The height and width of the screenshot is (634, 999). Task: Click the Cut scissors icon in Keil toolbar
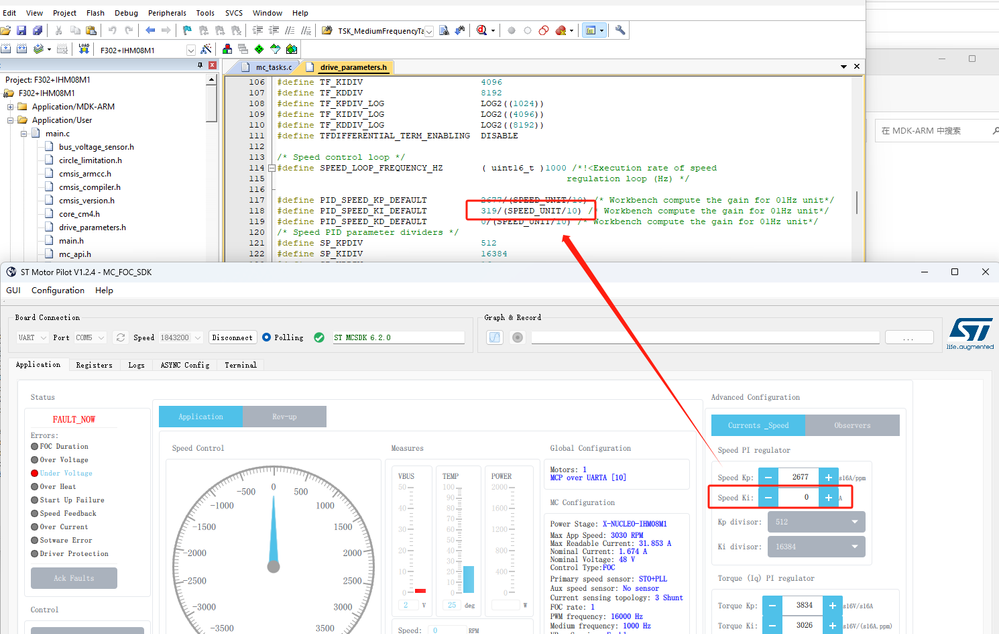click(x=59, y=31)
